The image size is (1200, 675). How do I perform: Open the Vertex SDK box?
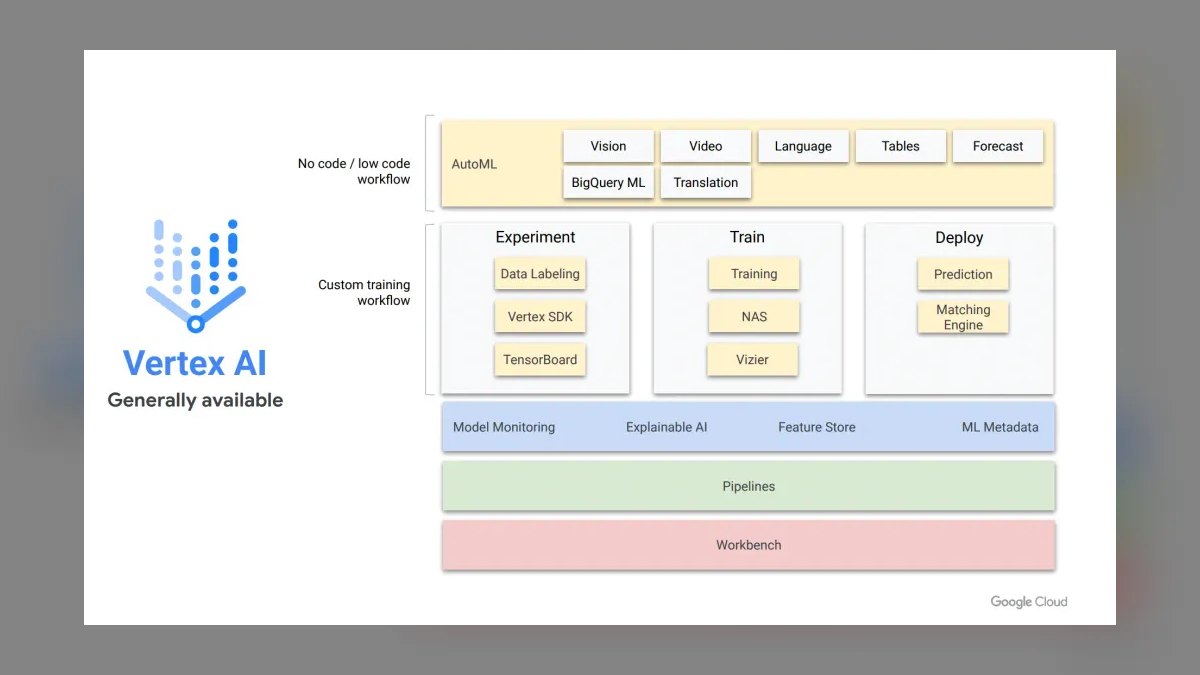click(540, 317)
